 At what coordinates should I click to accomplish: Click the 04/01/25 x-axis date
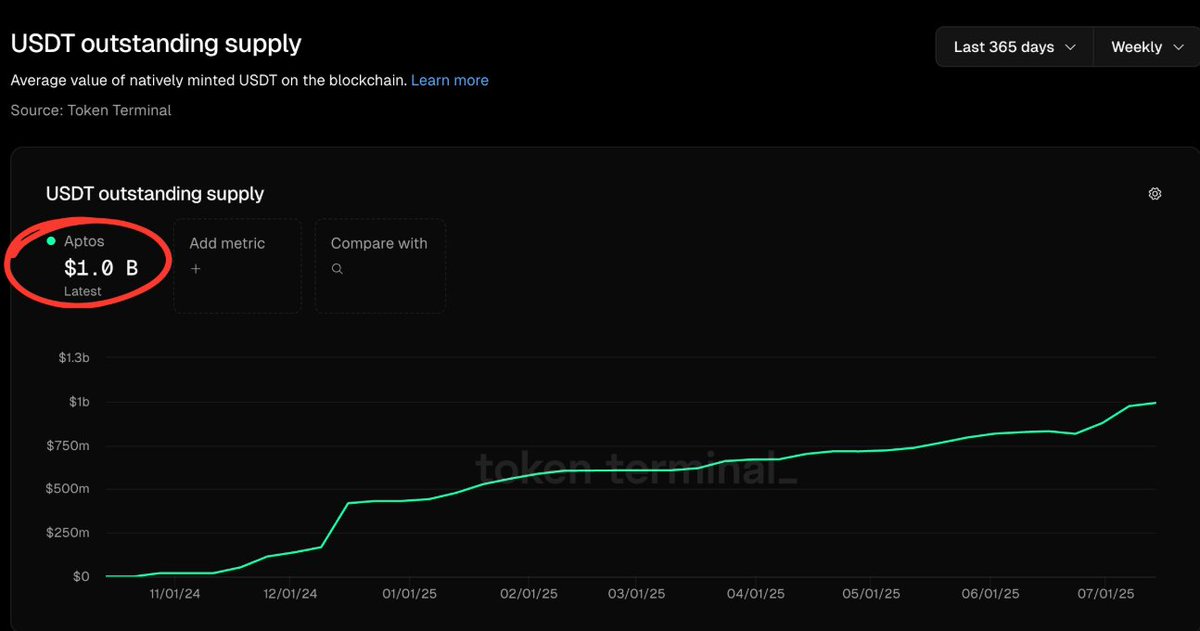pos(755,593)
